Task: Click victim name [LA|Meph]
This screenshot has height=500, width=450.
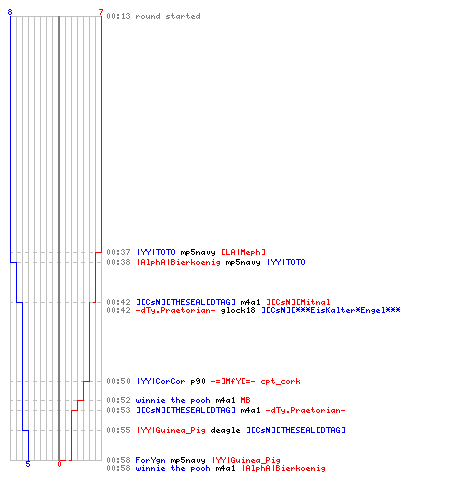Action: [x=243, y=252]
